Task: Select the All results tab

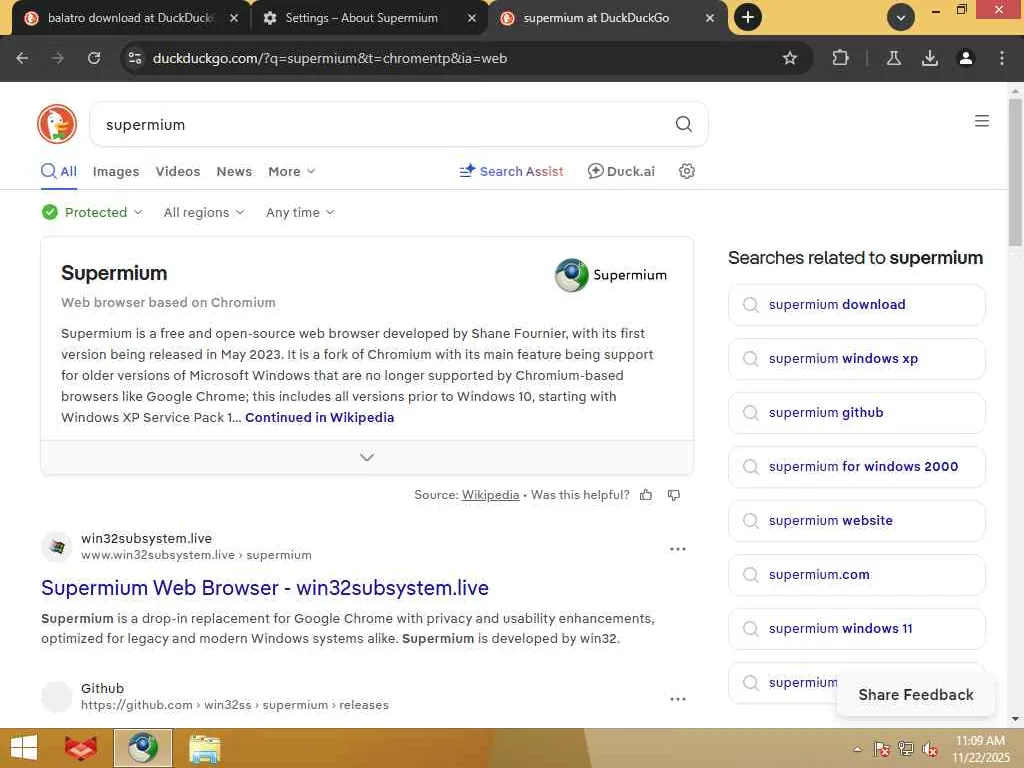Action: tap(59, 171)
